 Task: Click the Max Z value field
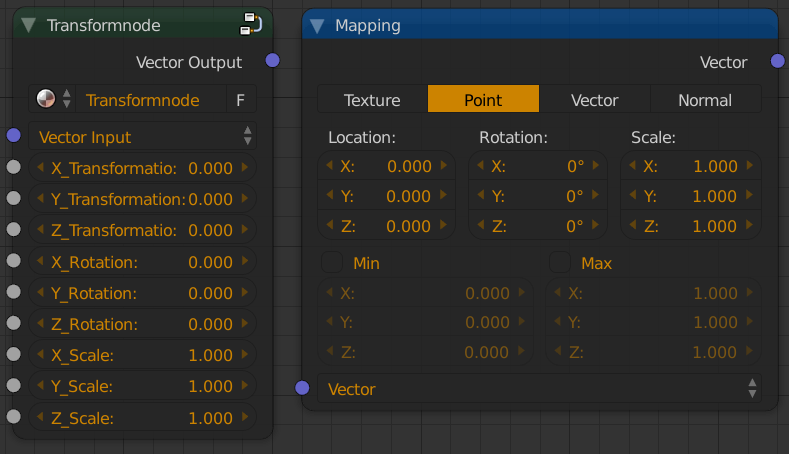click(653, 351)
